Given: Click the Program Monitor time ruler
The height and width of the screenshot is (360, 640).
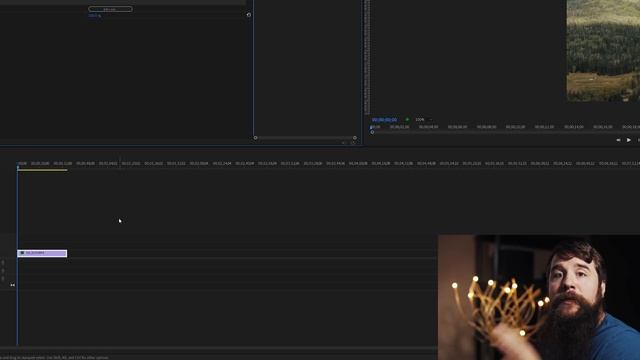Looking at the screenshot, I should tap(505, 127).
